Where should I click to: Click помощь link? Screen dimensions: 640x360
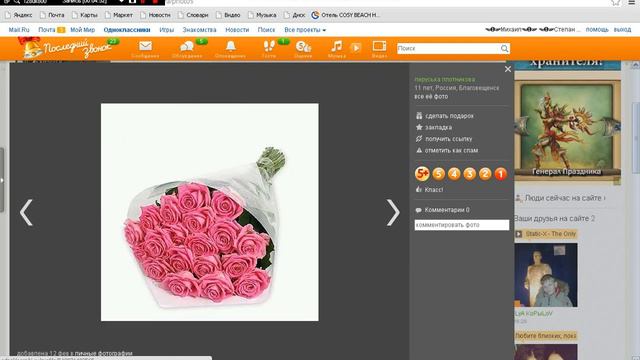coord(597,29)
